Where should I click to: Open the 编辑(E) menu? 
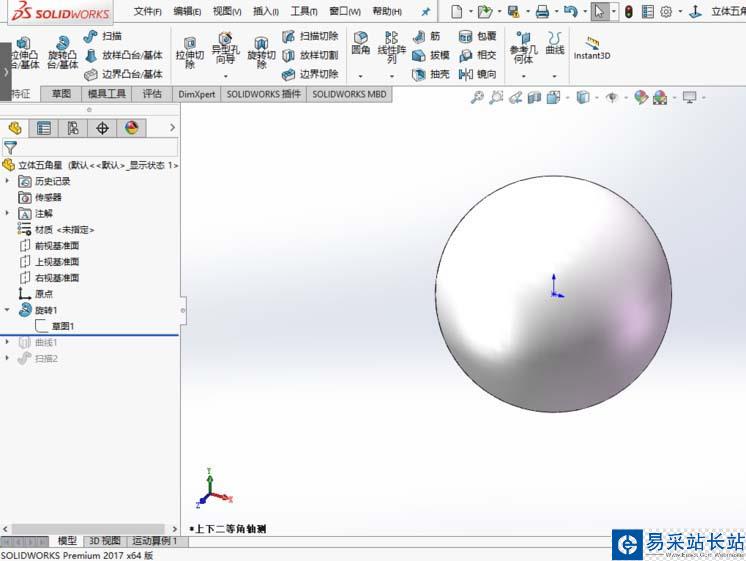[187, 11]
